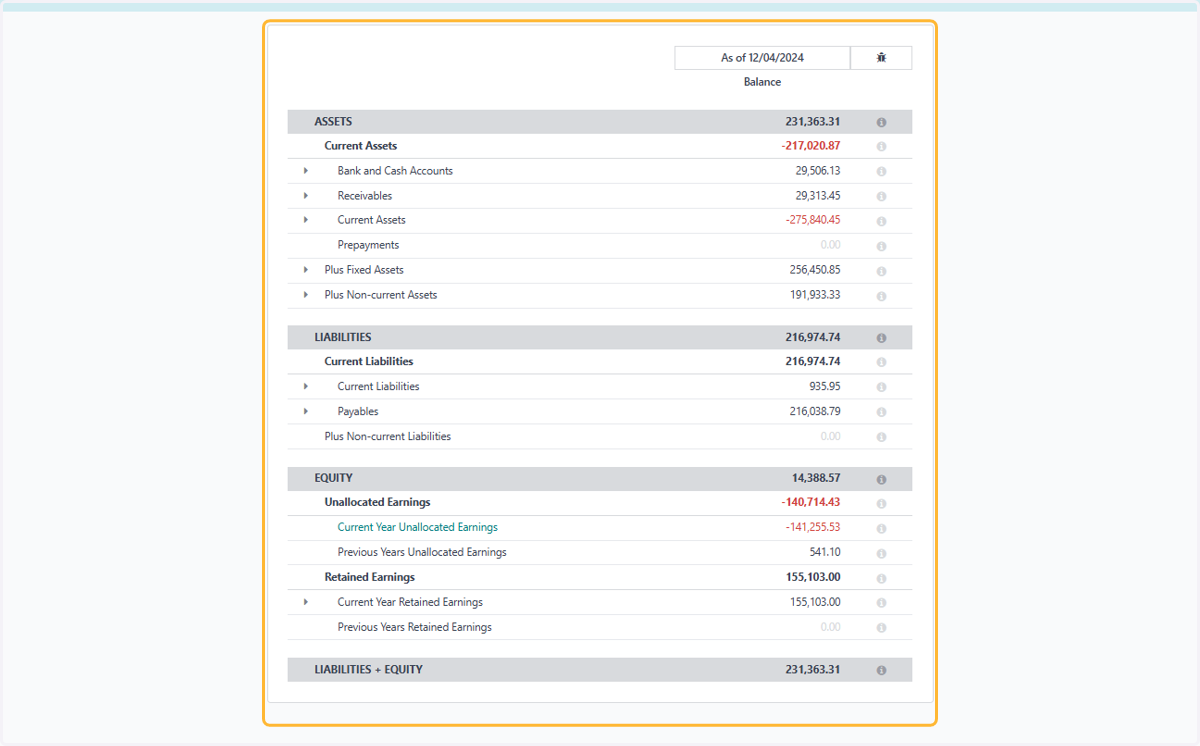Click the 216,038.79 Payables amount
Viewport: 1200px width, 746px height.
(x=815, y=411)
